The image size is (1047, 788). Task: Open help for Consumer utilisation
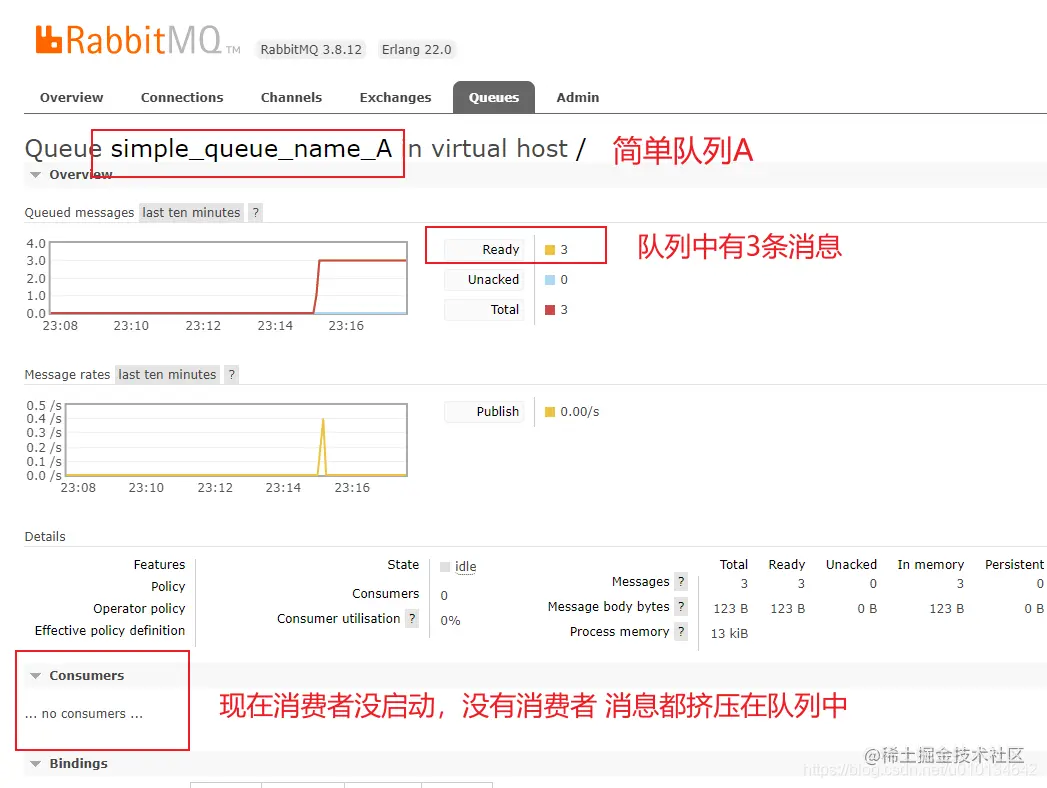tap(412, 618)
